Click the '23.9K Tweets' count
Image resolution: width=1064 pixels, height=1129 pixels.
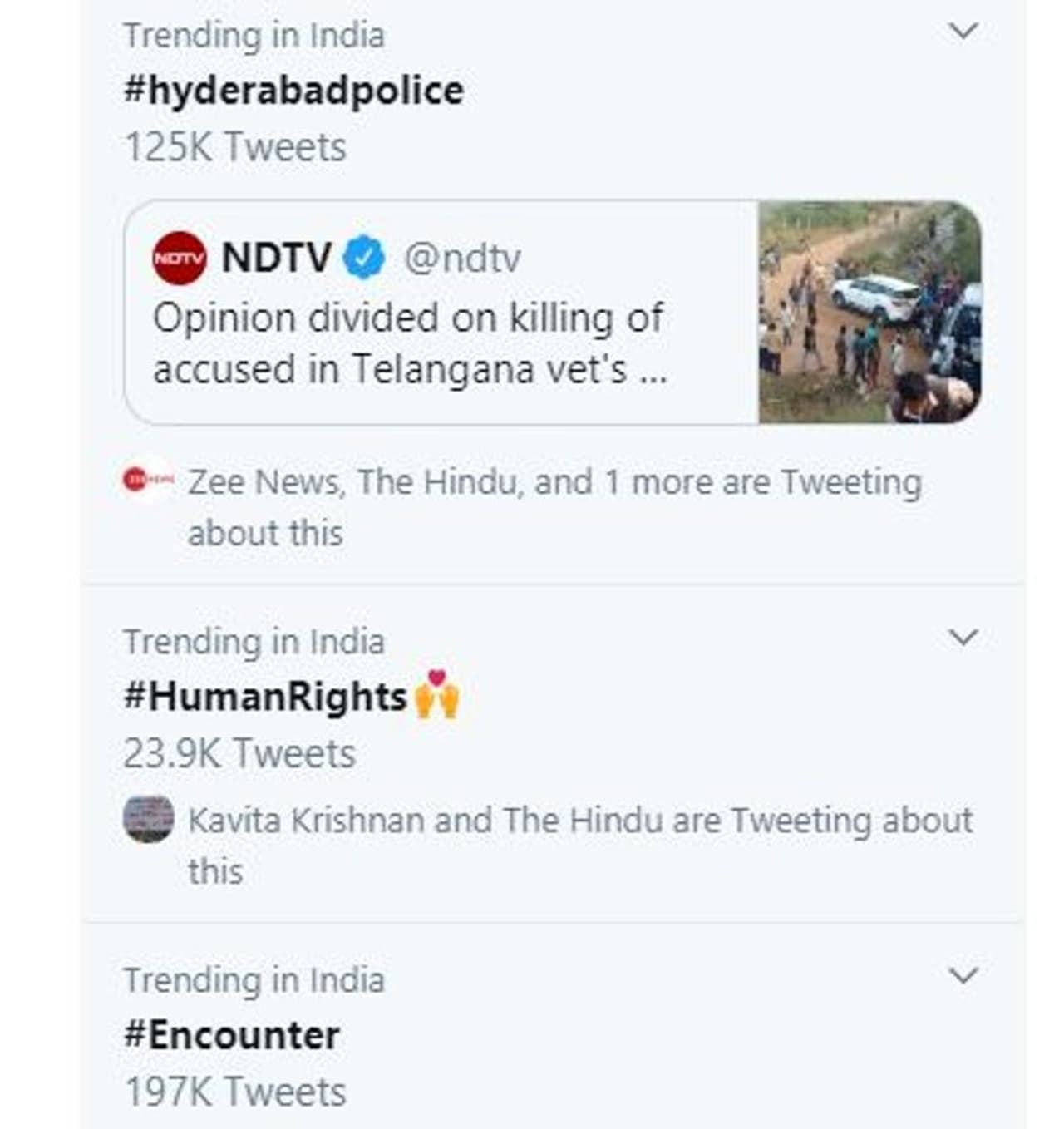(239, 754)
